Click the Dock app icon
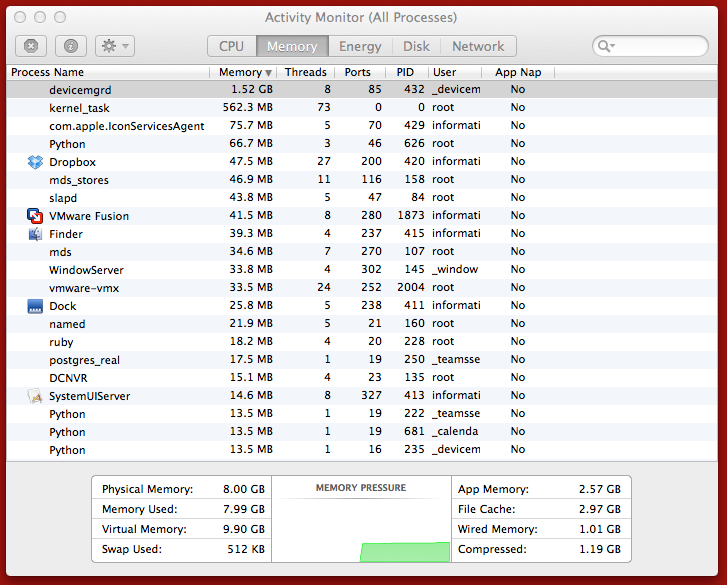 coord(35,306)
